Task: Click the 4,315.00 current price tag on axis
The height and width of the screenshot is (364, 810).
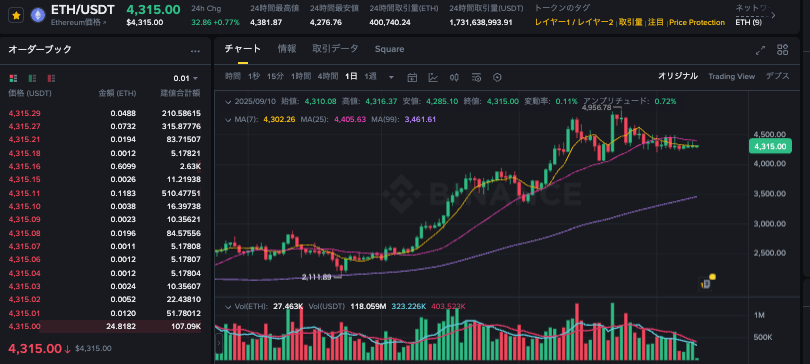Action: (x=770, y=147)
